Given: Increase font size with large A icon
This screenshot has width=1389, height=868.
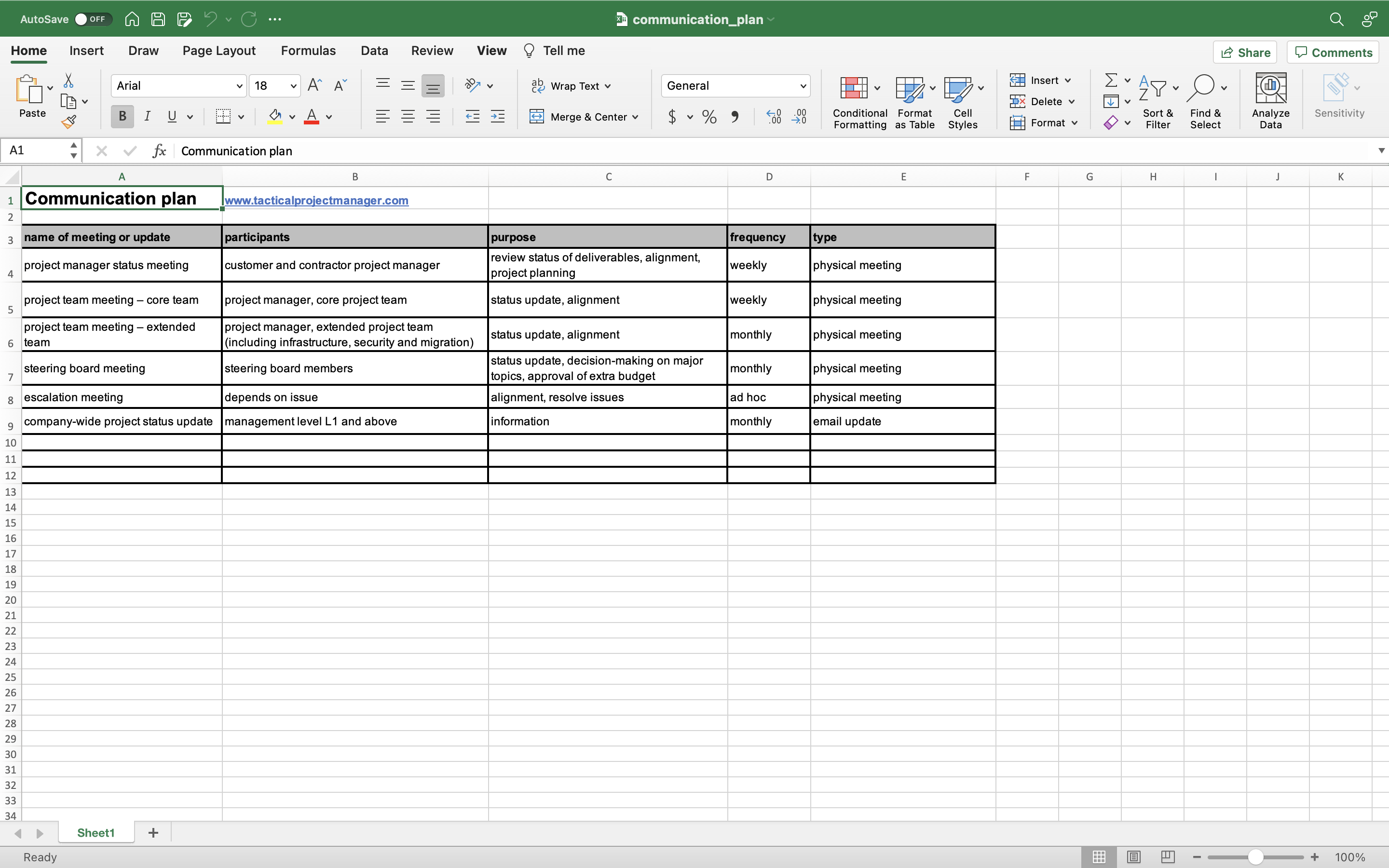Looking at the screenshot, I should [314, 85].
